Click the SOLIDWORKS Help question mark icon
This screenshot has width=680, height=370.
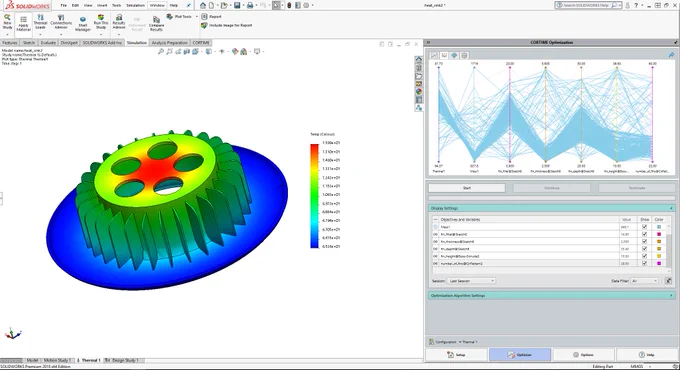click(x=636, y=5)
